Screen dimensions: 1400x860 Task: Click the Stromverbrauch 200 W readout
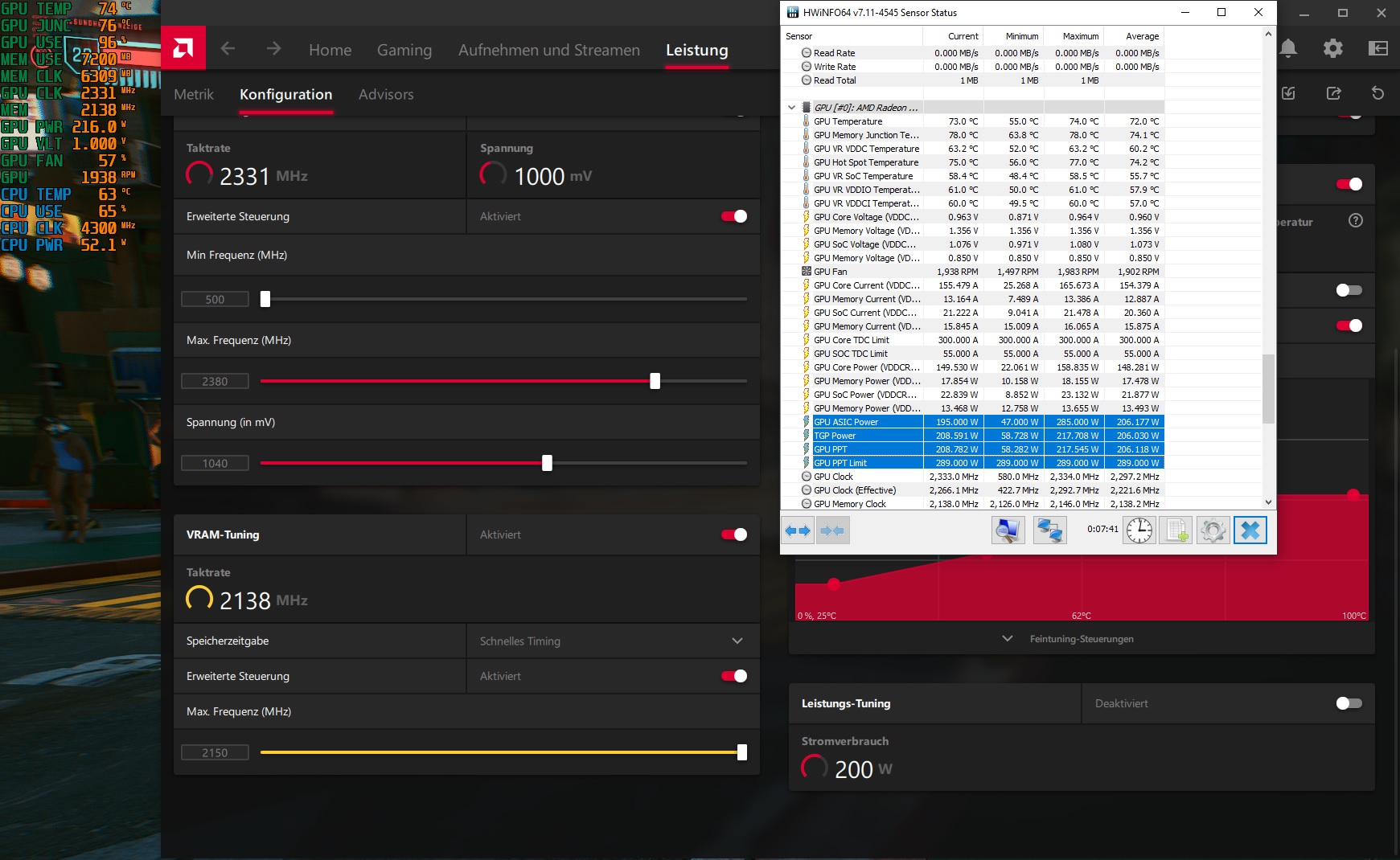click(848, 768)
